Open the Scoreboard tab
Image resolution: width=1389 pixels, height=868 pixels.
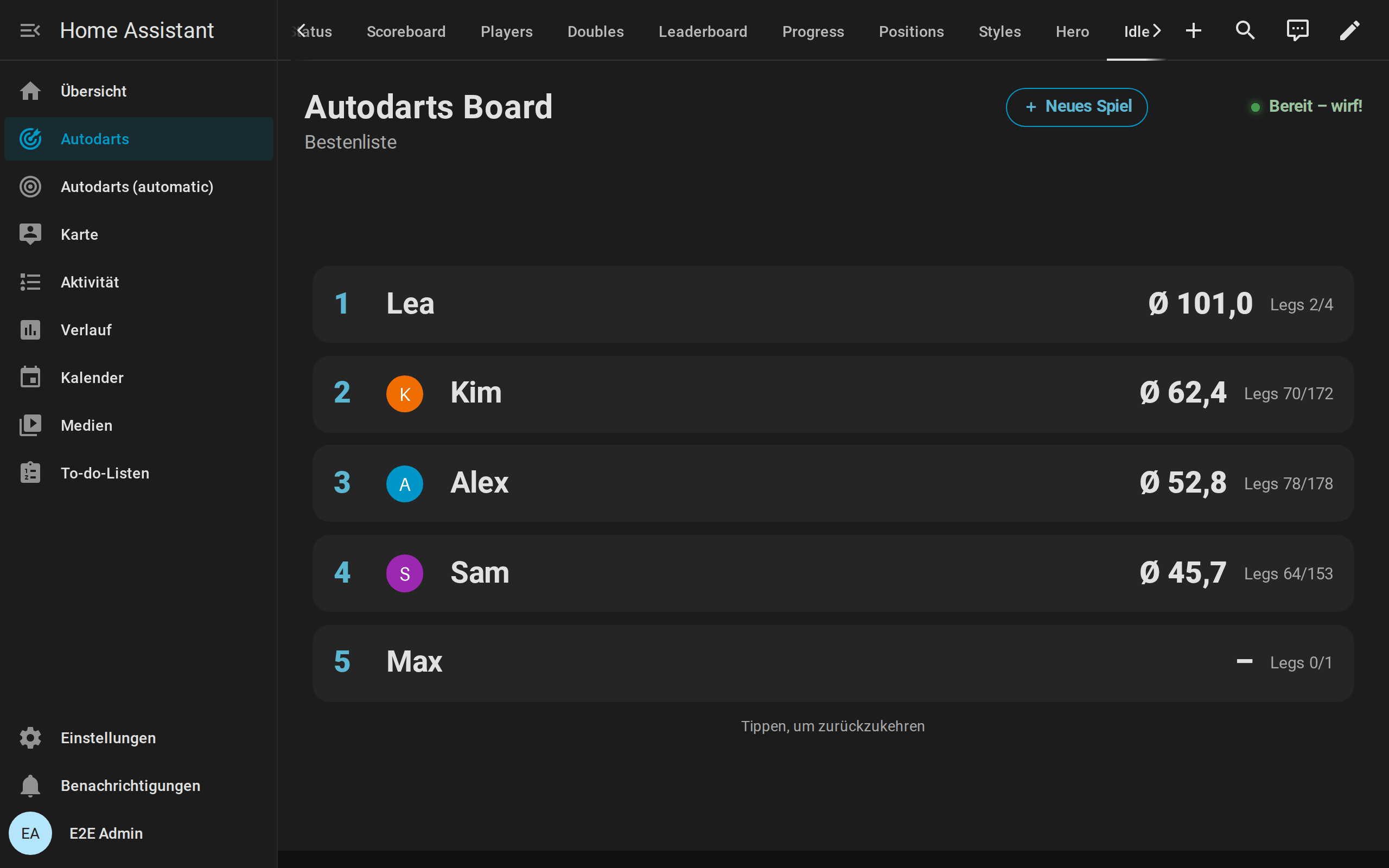(x=406, y=31)
